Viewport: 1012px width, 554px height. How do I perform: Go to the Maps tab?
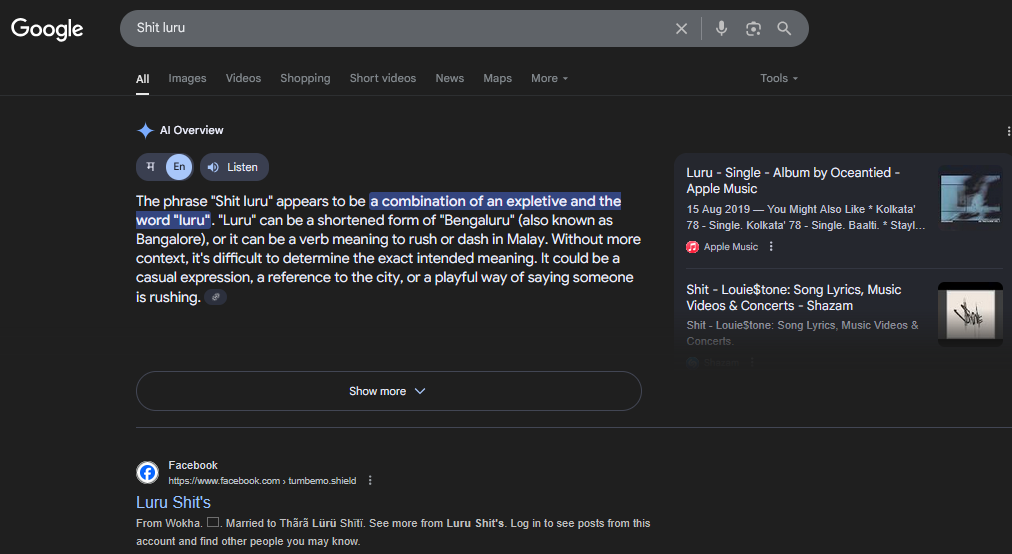(498, 78)
